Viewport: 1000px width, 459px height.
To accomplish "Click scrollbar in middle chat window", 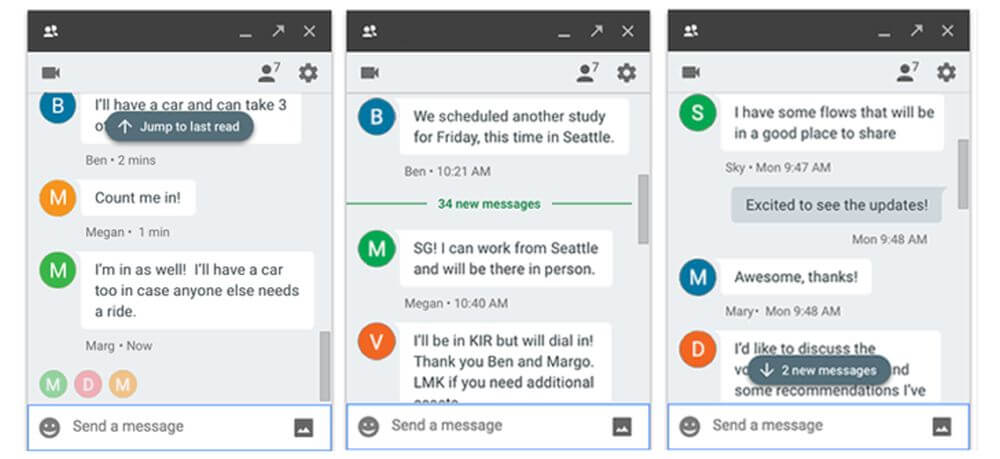I will (x=643, y=210).
